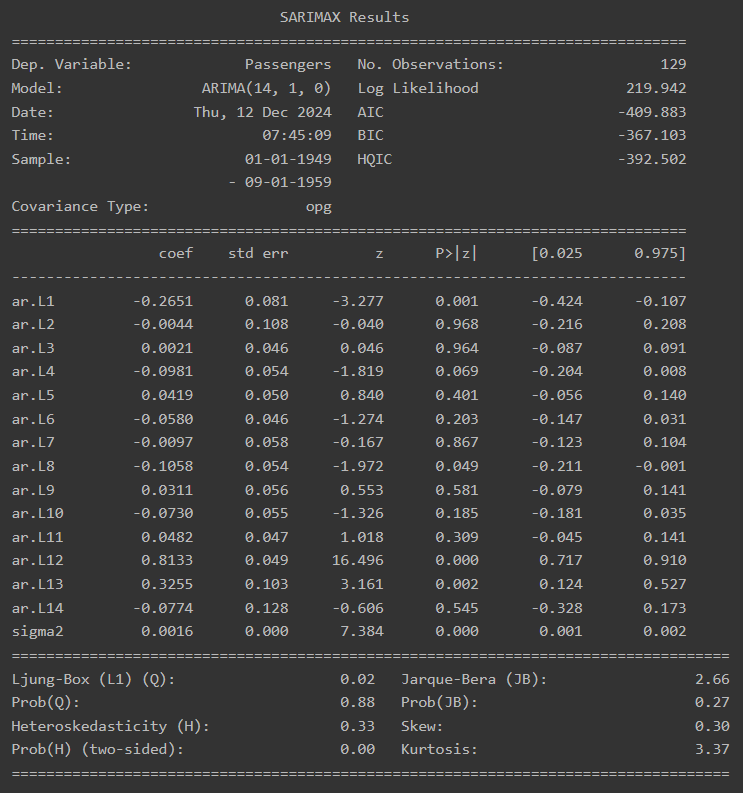This screenshot has height=793, width=743.
Task: Select the Jarque-Bera value "2.66"
Action: [712, 680]
